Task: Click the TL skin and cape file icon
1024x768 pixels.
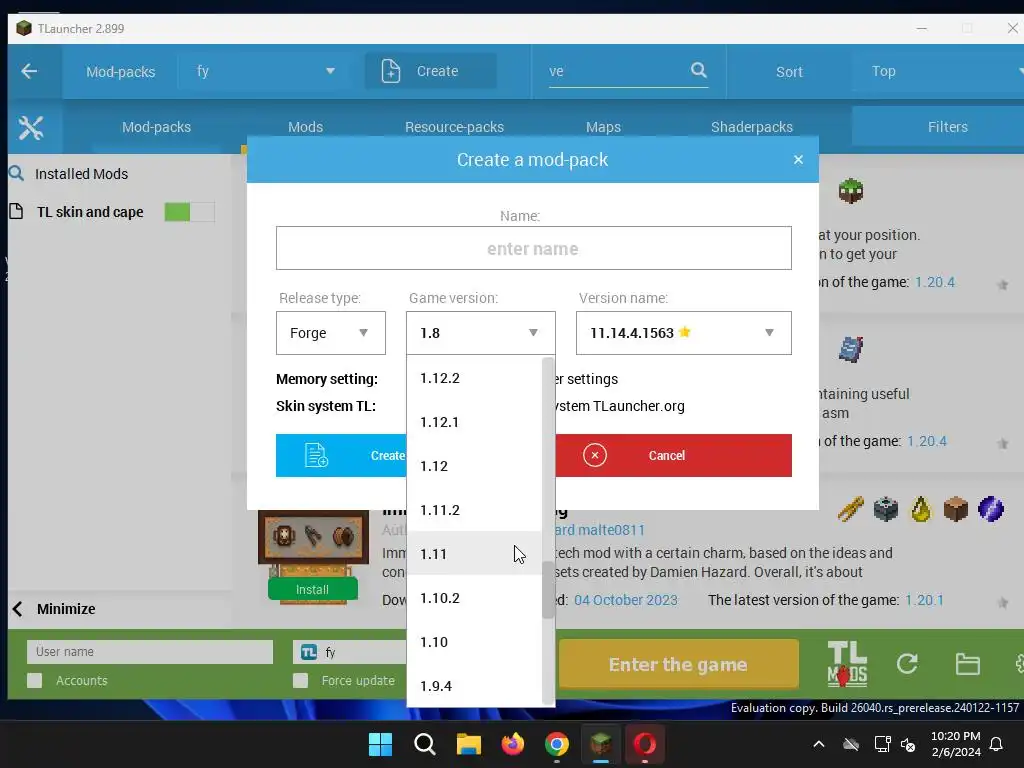Action: pyautogui.click(x=16, y=211)
